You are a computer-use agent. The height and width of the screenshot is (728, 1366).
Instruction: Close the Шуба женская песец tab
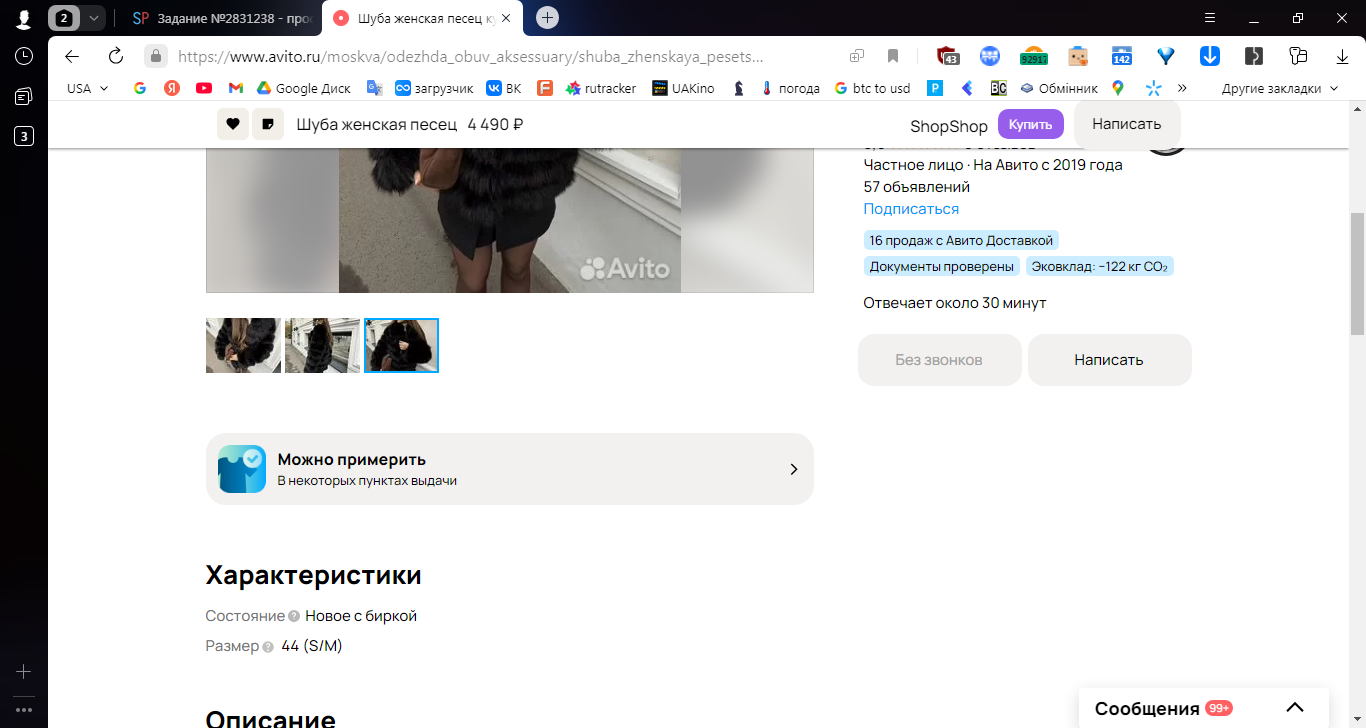tap(506, 18)
